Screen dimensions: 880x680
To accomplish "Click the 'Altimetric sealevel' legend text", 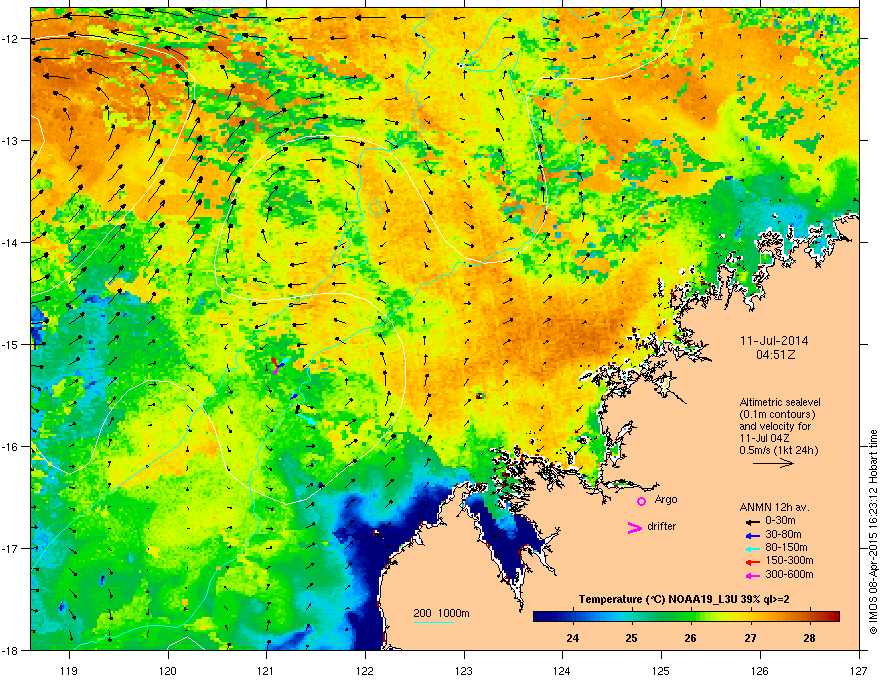I will (780, 402).
